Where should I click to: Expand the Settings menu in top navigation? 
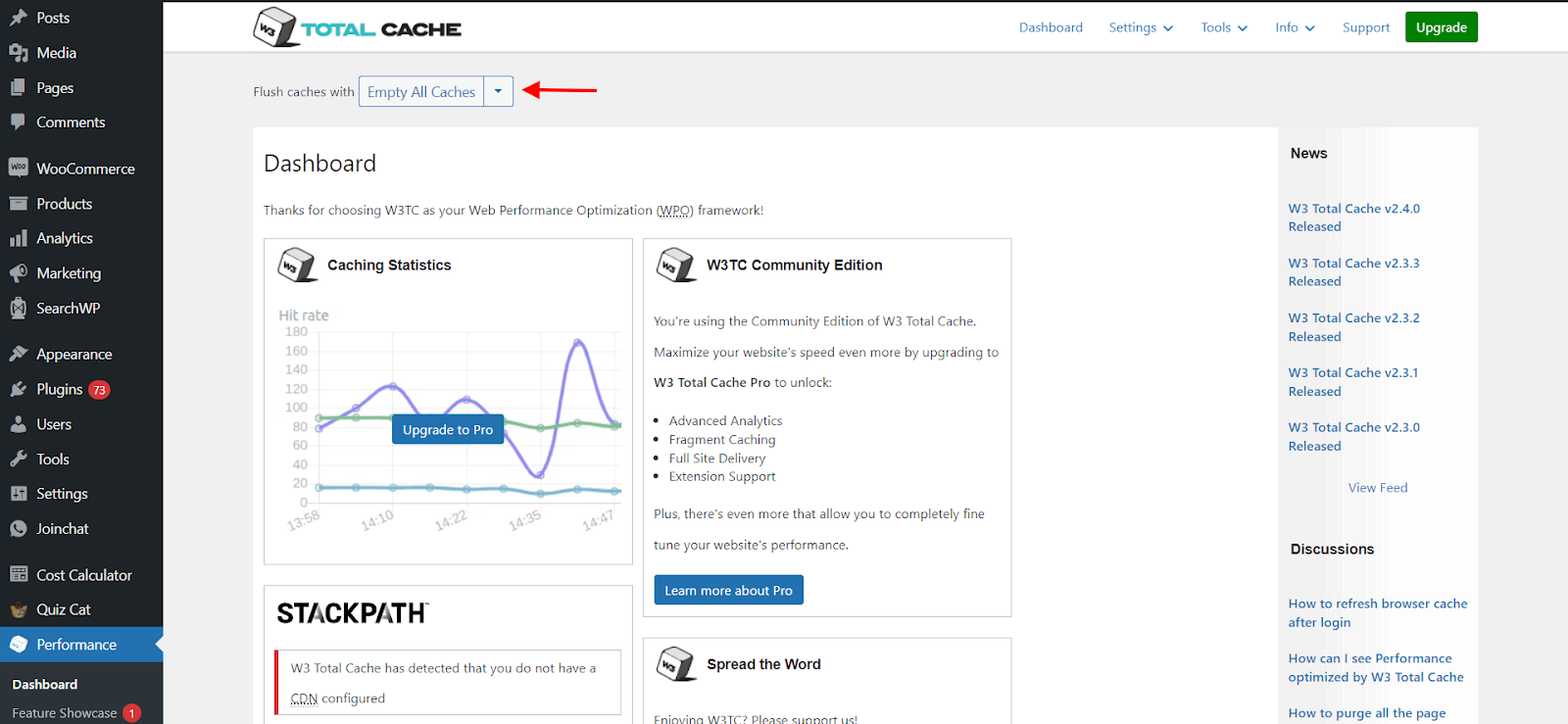1141,27
